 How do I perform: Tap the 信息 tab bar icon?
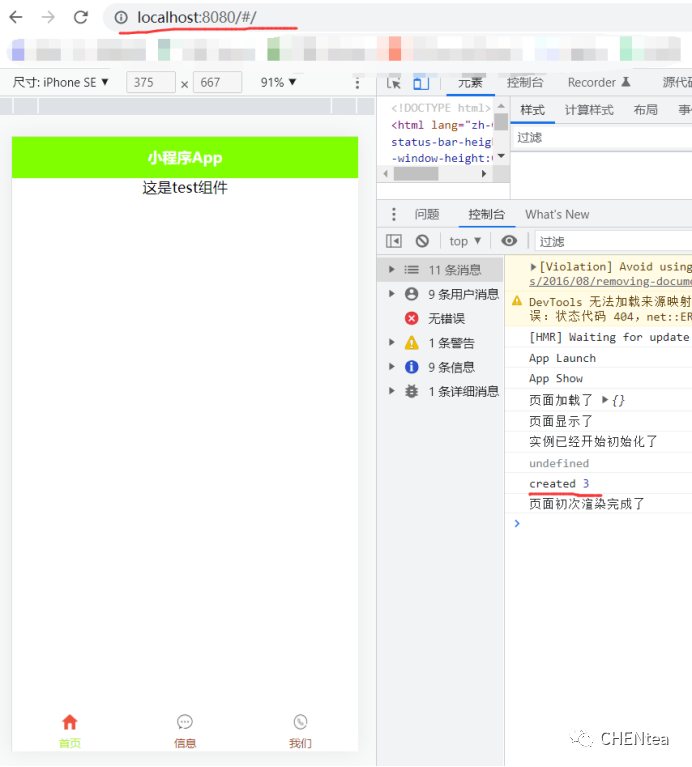point(185,722)
